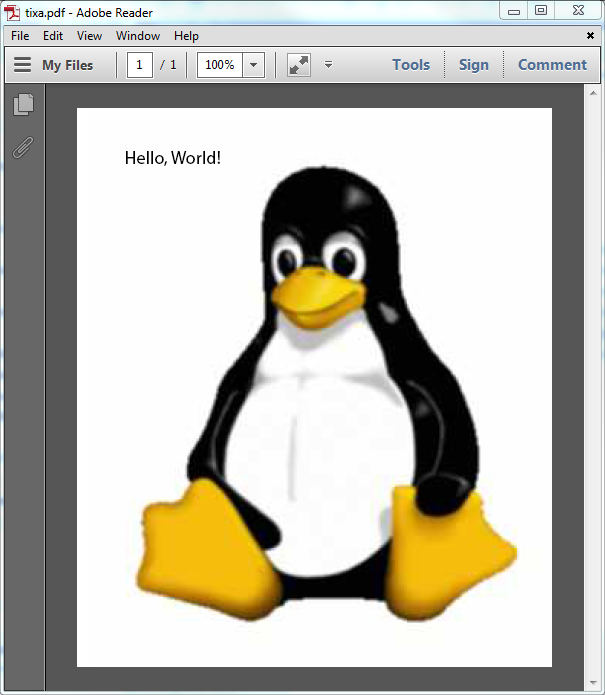Open the File menu
Image resolution: width=605 pixels, height=695 pixels.
click(x=20, y=35)
